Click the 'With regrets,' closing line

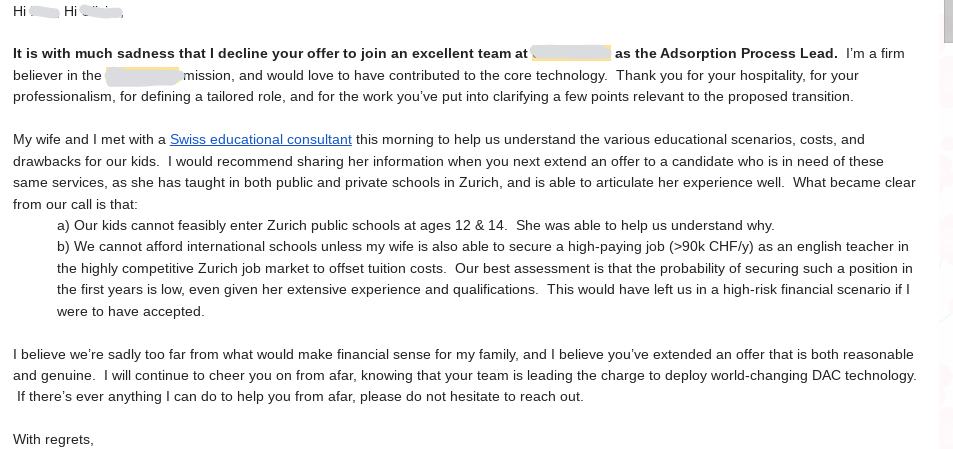pyautogui.click(x=53, y=439)
